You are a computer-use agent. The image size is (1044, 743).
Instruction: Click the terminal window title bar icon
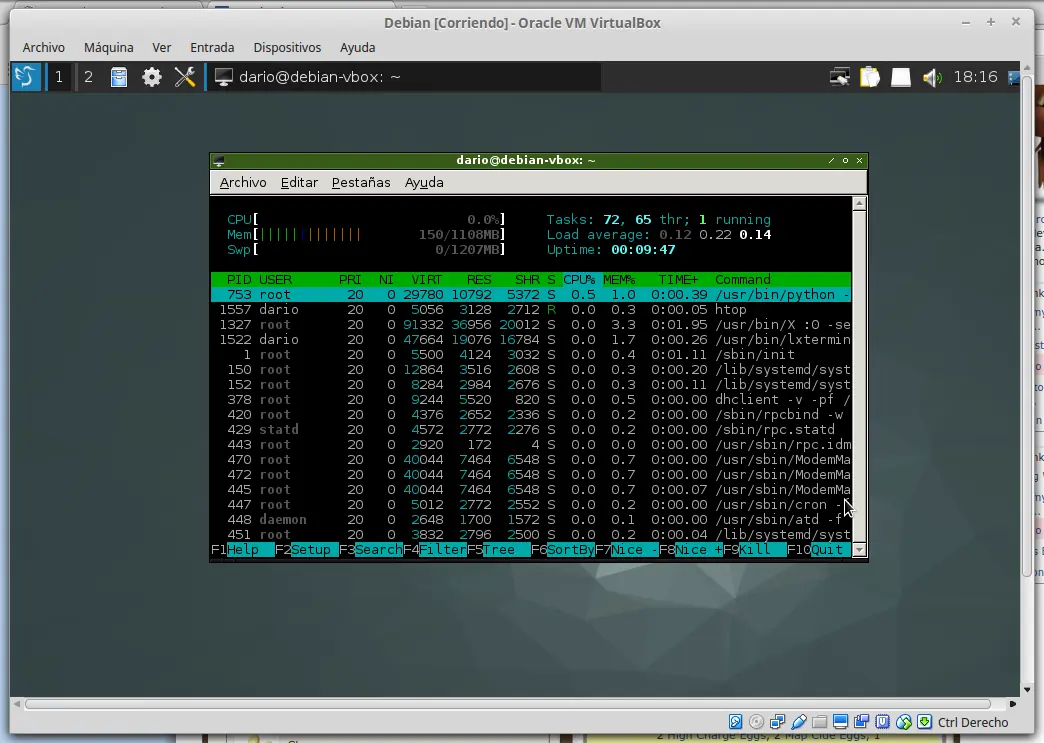pos(218,160)
